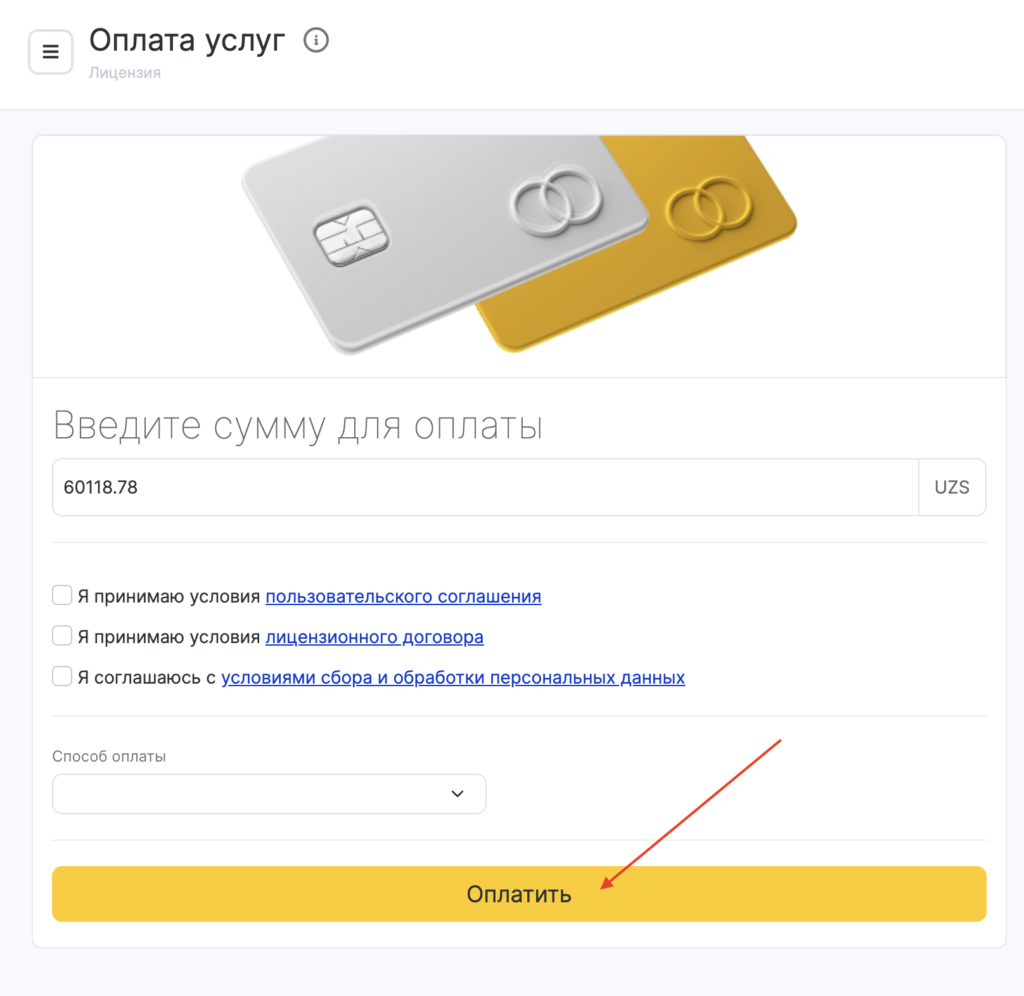Open the пользовательского соглашения link
Screen dimensions: 1024x996
[403, 597]
